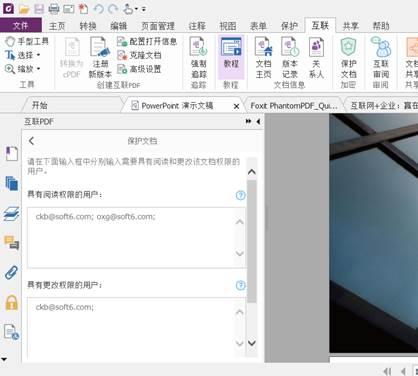
Task: Expand the 缩放 zoom dropdown
Action: coord(38,69)
